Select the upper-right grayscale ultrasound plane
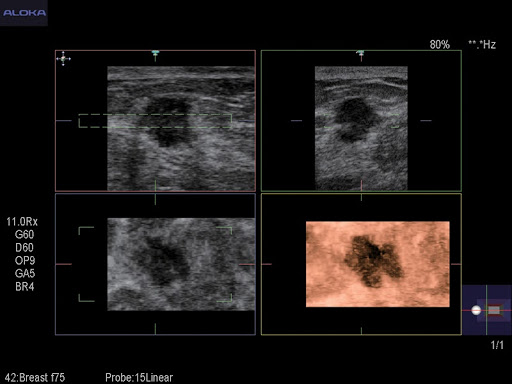This screenshot has height=384, width=512. tap(361, 128)
